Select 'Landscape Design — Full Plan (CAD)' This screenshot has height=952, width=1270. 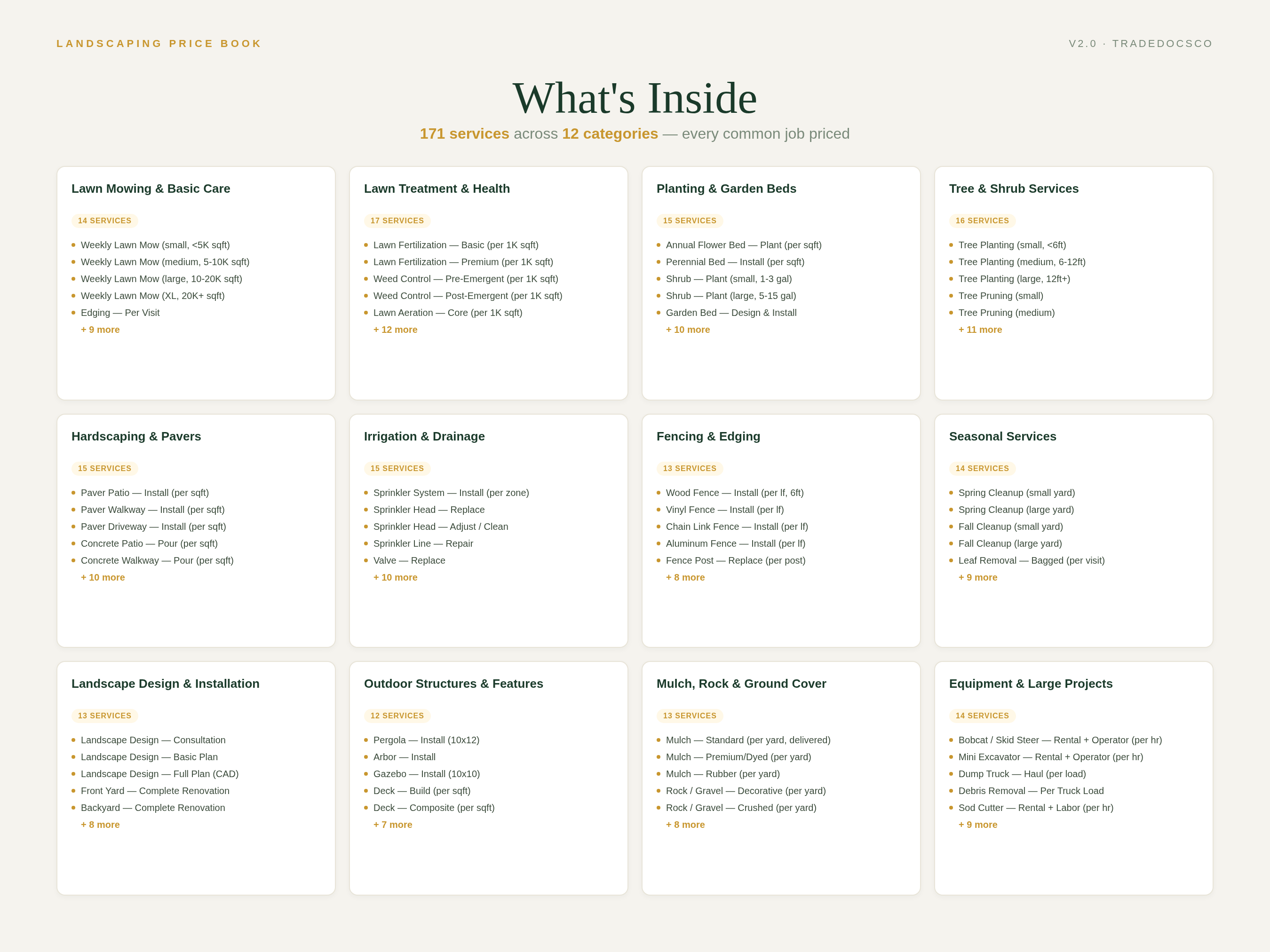point(159,773)
